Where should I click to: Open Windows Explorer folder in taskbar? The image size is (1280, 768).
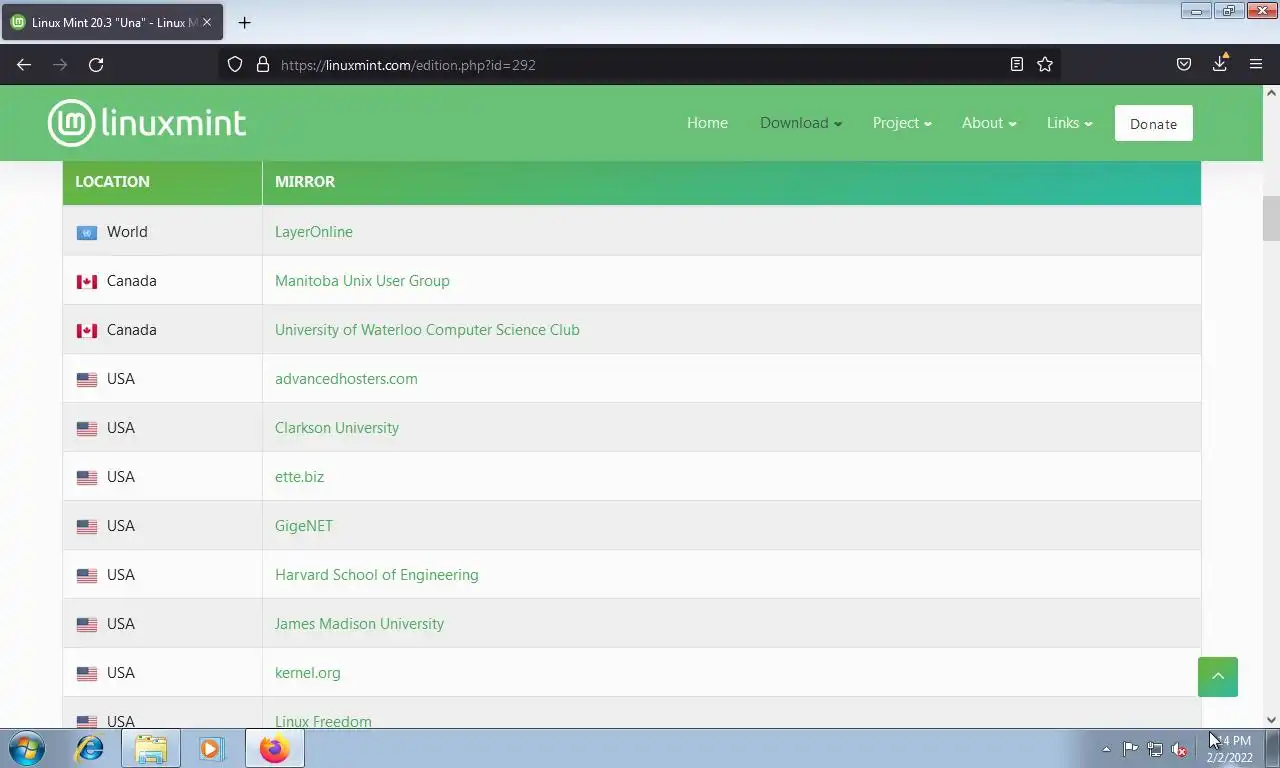point(151,748)
